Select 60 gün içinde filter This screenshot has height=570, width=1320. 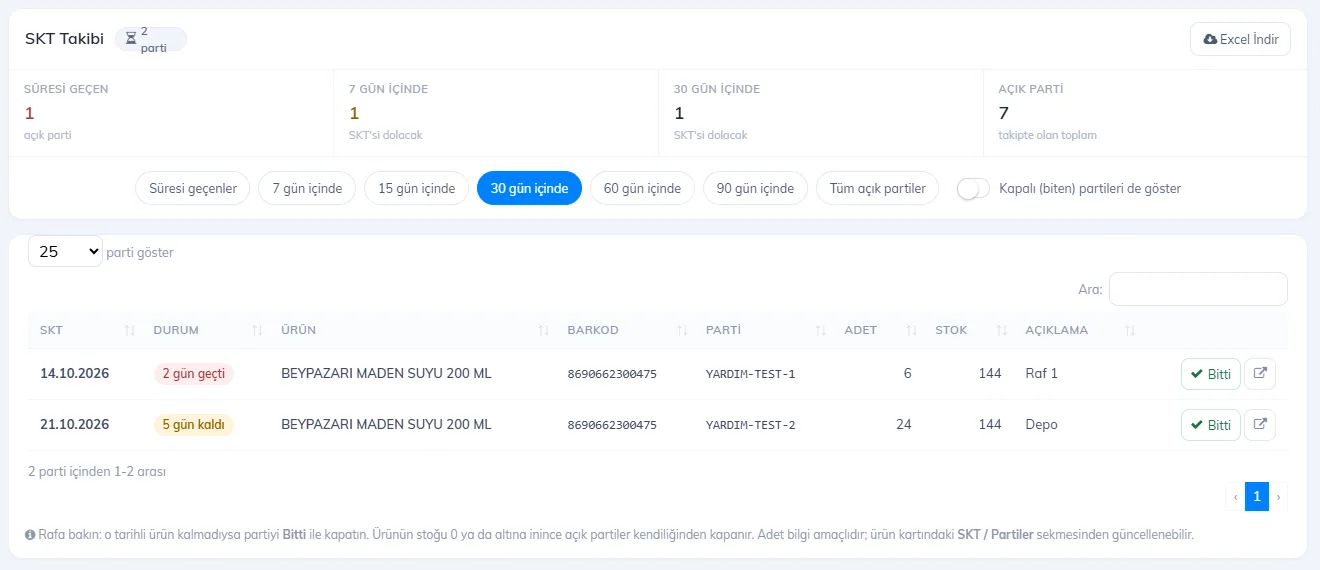(x=642, y=188)
